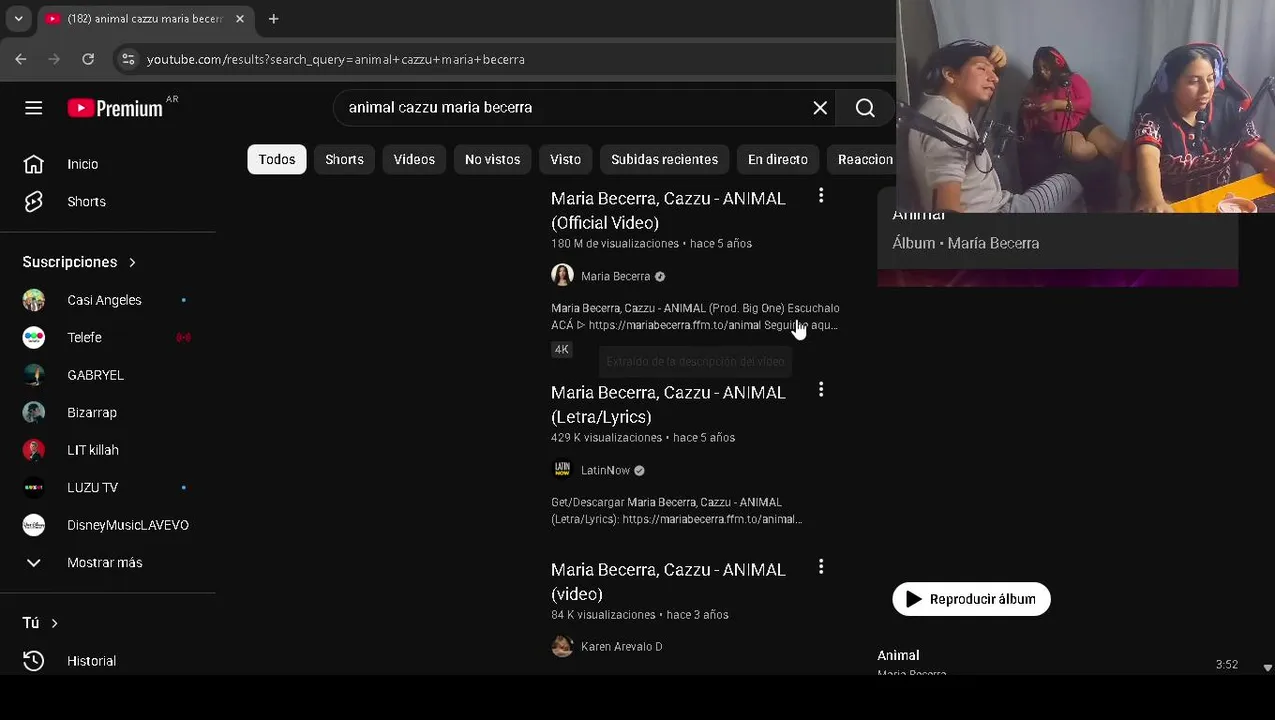Open the tab search dropdown arrow
Image resolution: width=1275 pixels, height=720 pixels.
pyautogui.click(x=18, y=18)
